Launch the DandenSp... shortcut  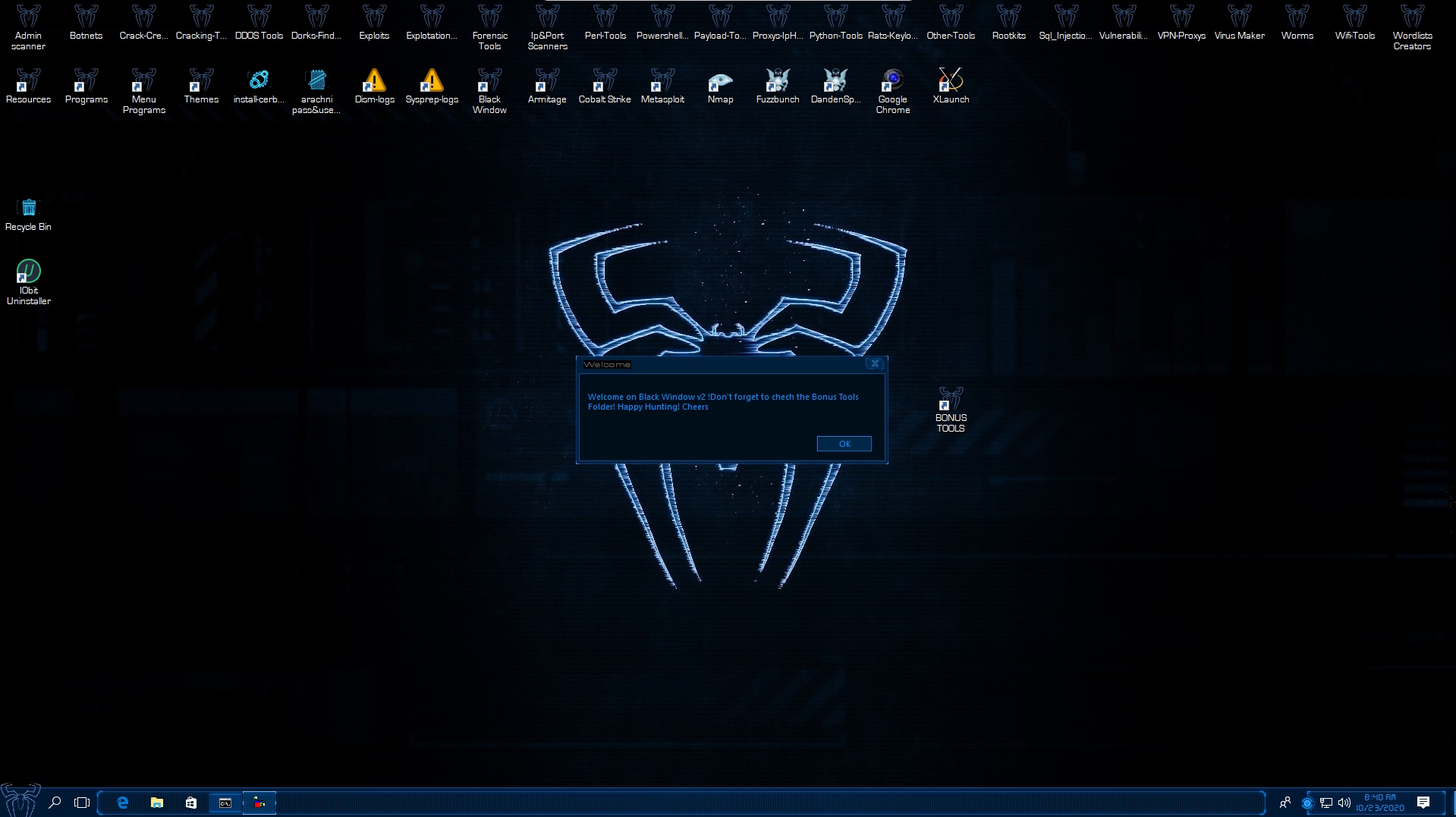click(835, 86)
